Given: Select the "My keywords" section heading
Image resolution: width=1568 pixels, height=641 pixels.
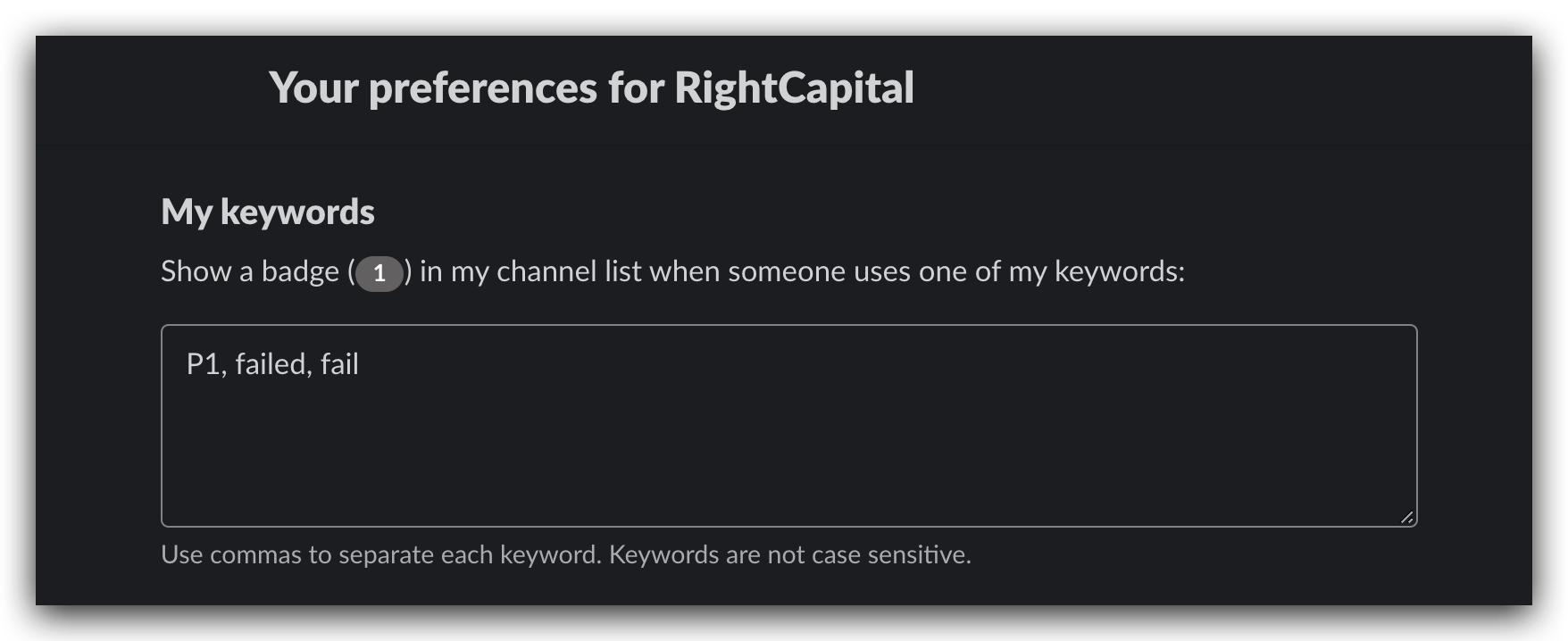Looking at the screenshot, I should click(x=268, y=212).
